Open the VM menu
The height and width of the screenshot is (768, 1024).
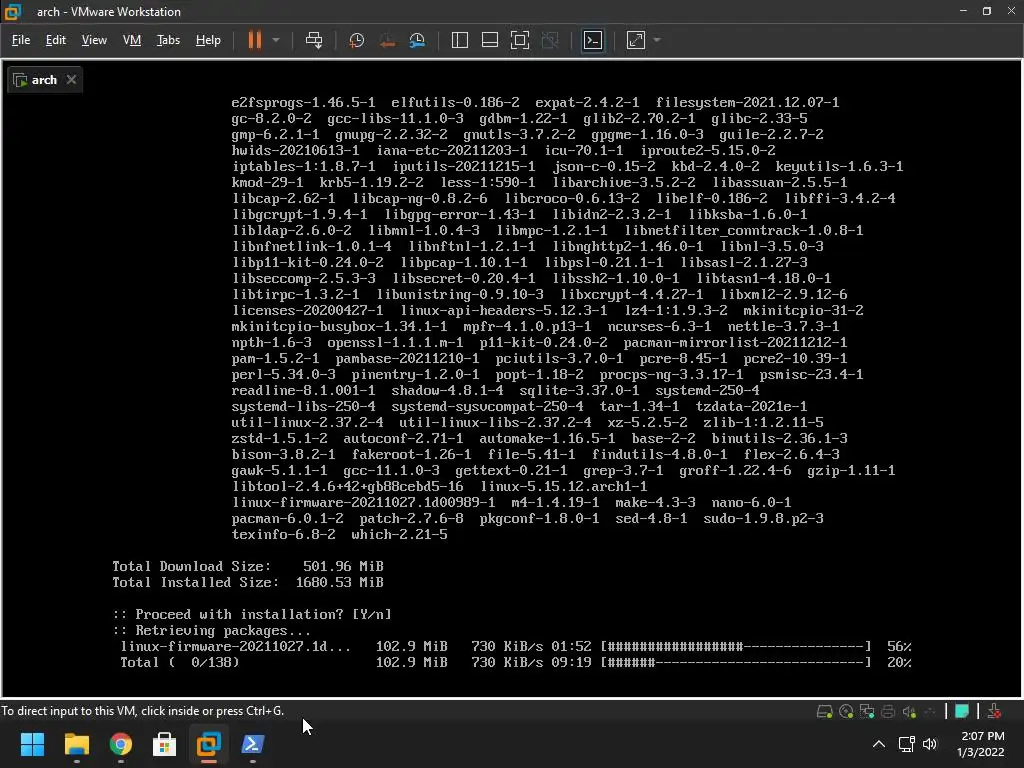[132, 40]
